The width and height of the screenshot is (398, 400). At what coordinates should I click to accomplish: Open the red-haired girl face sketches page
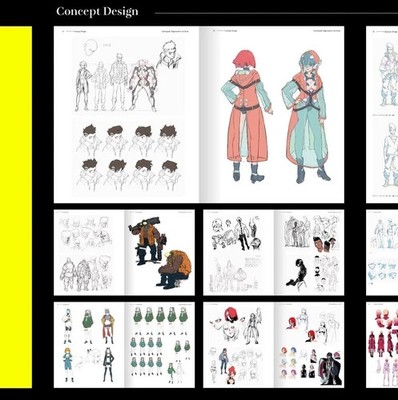pyautogui.click(x=239, y=345)
